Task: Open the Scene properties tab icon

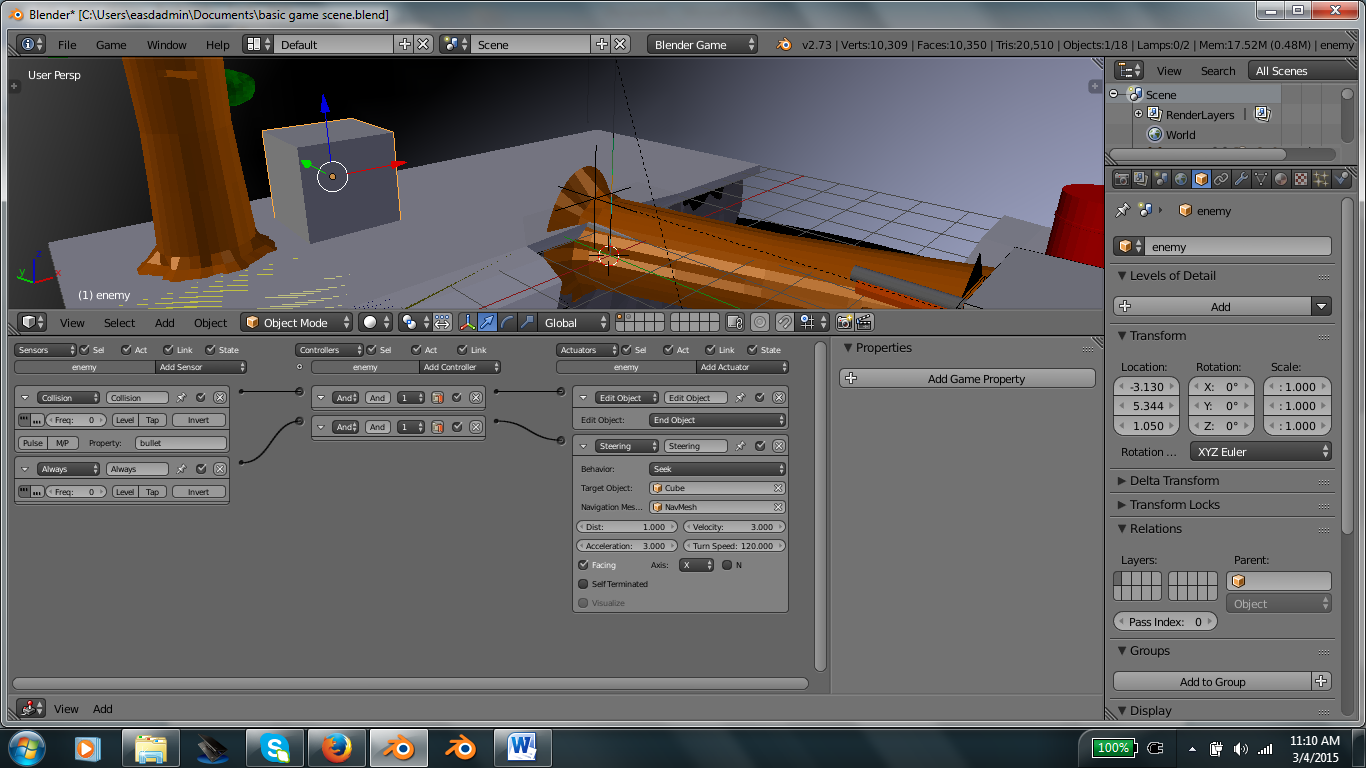Action: tap(1161, 179)
